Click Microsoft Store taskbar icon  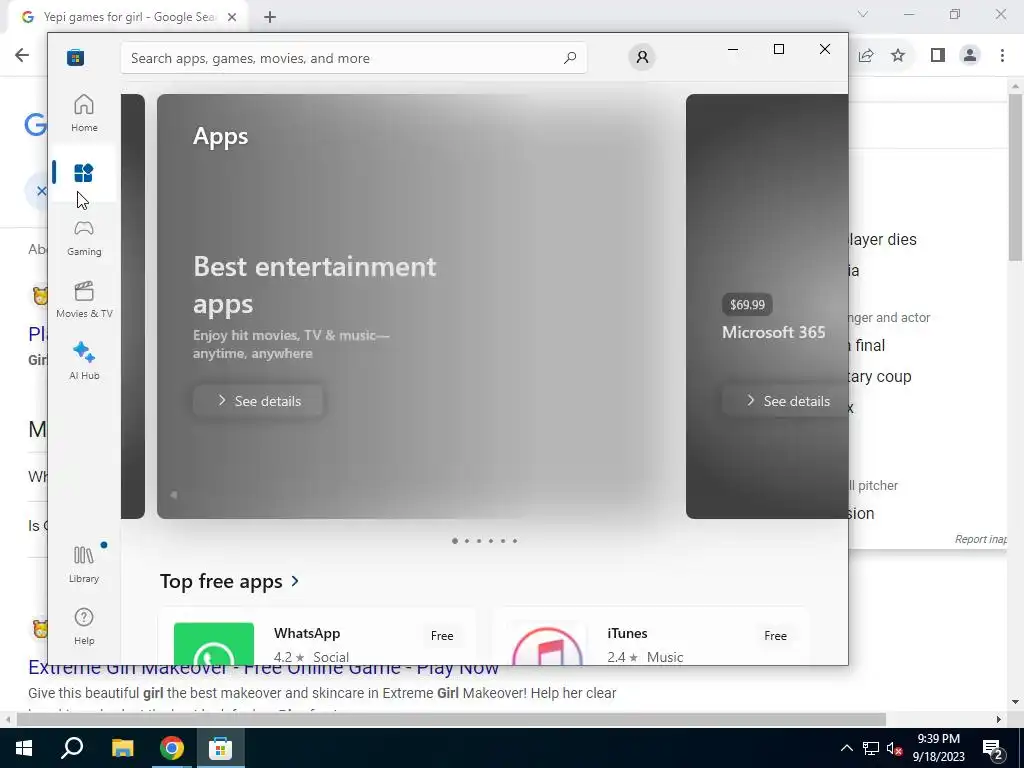[x=220, y=748]
